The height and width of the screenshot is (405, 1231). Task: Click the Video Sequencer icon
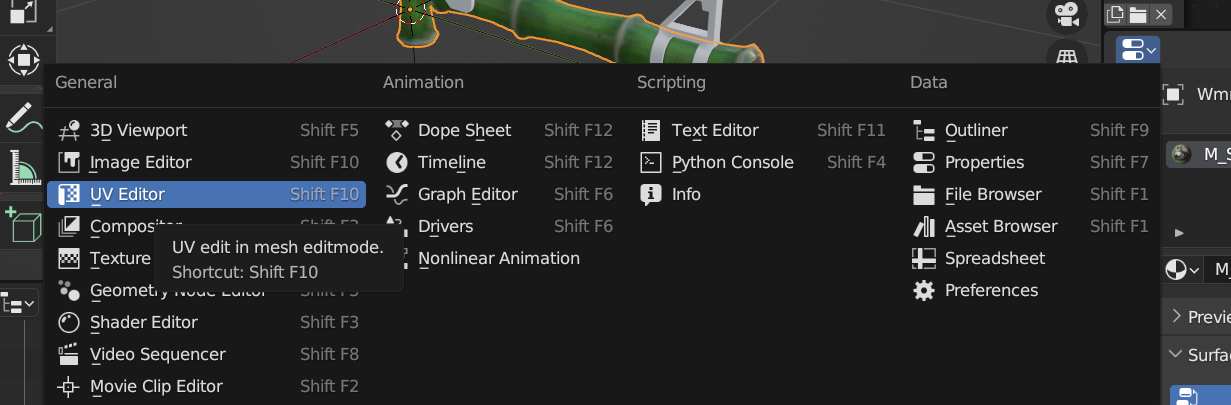pos(69,354)
